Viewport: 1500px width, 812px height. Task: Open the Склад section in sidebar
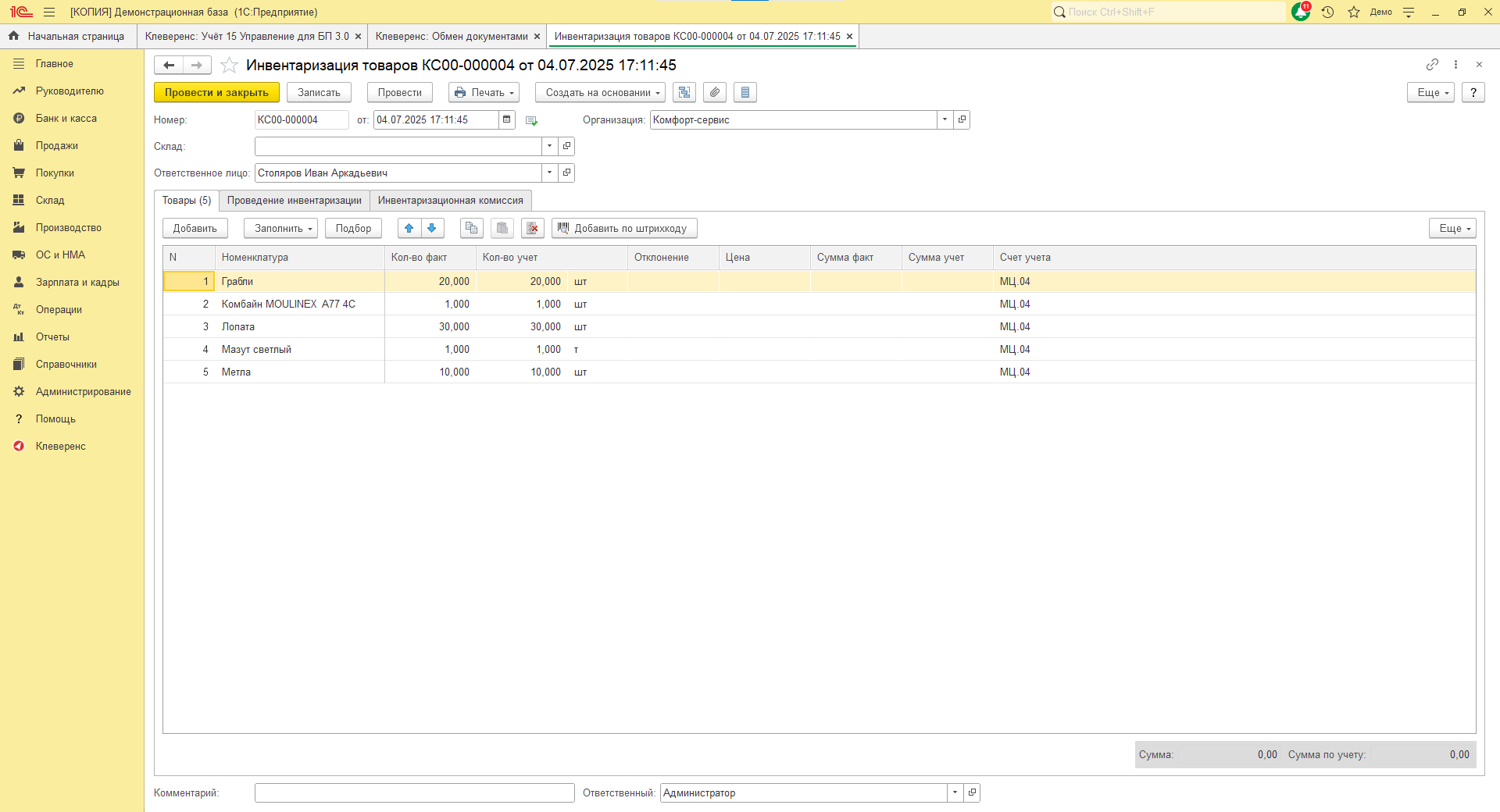[x=50, y=200]
